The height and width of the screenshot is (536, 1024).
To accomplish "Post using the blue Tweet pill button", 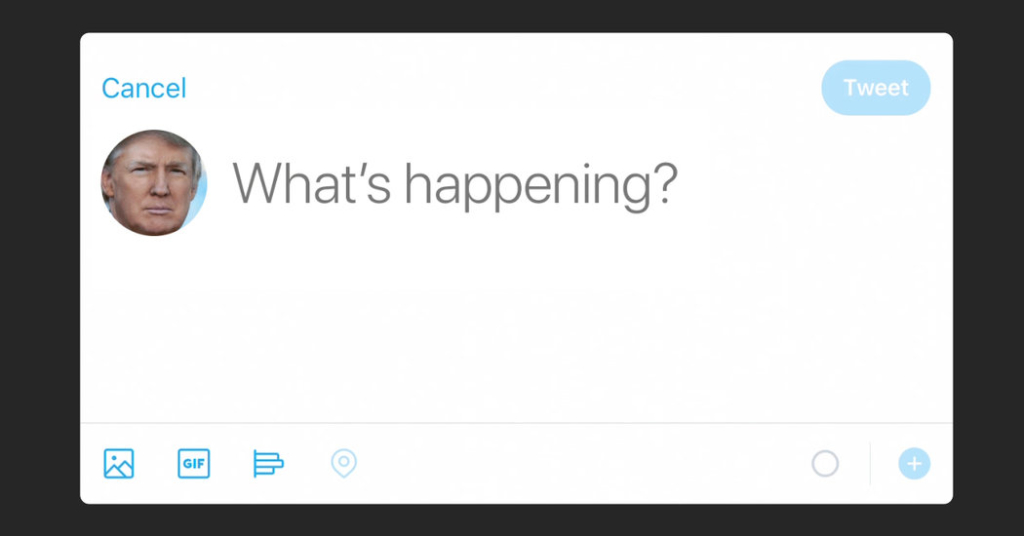I will click(876, 88).
